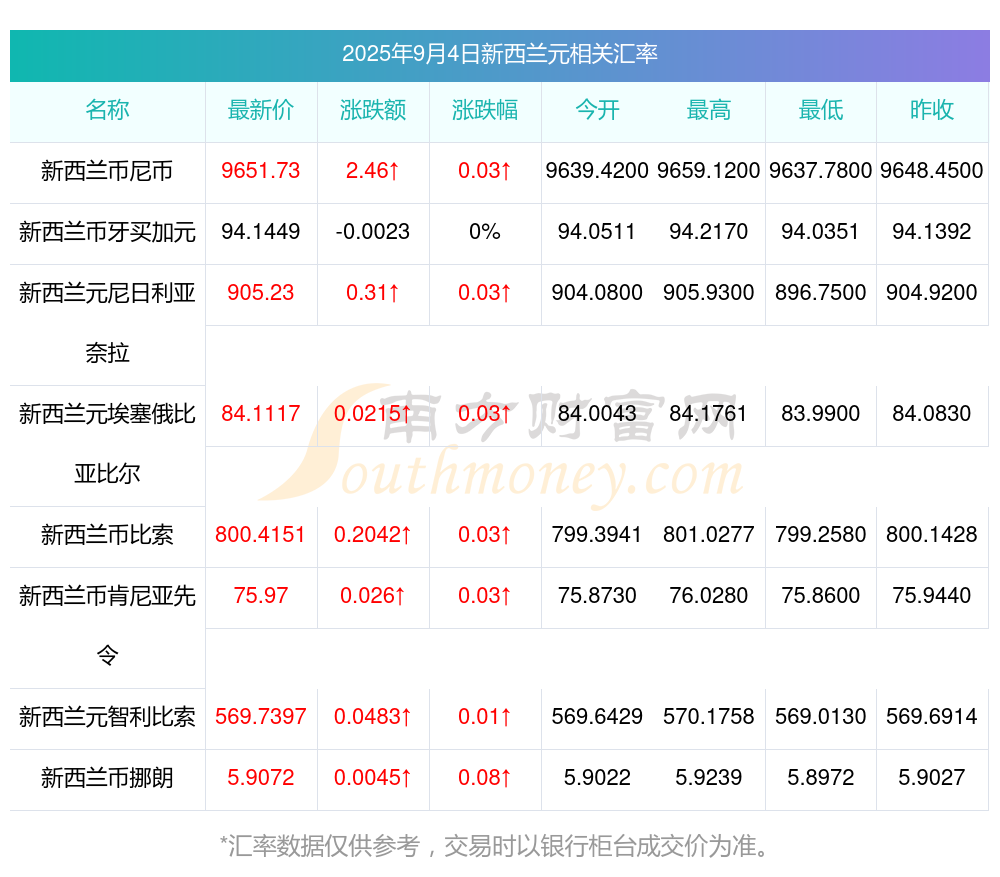Click the high value 76.0280

709,596
